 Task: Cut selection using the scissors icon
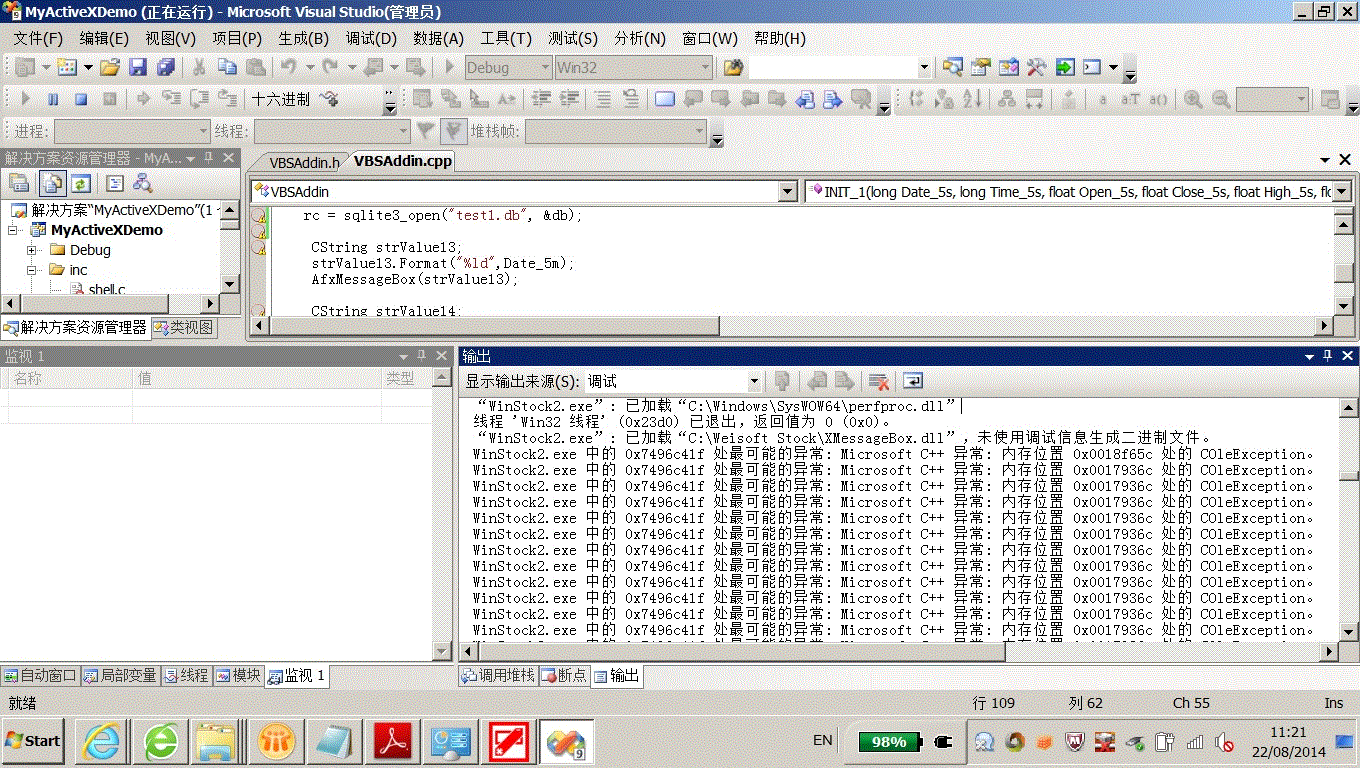pyautogui.click(x=199, y=68)
